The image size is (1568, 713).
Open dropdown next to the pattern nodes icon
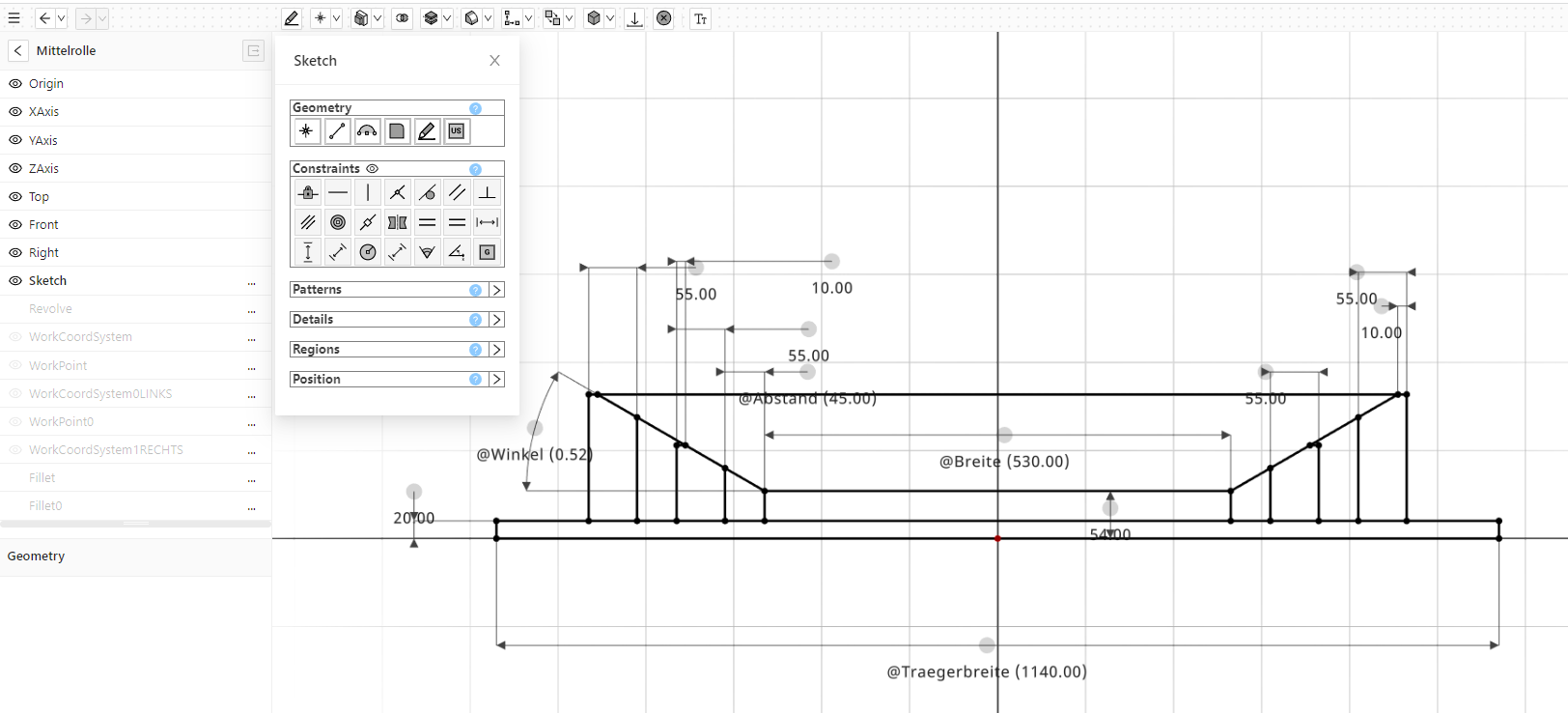click(528, 18)
